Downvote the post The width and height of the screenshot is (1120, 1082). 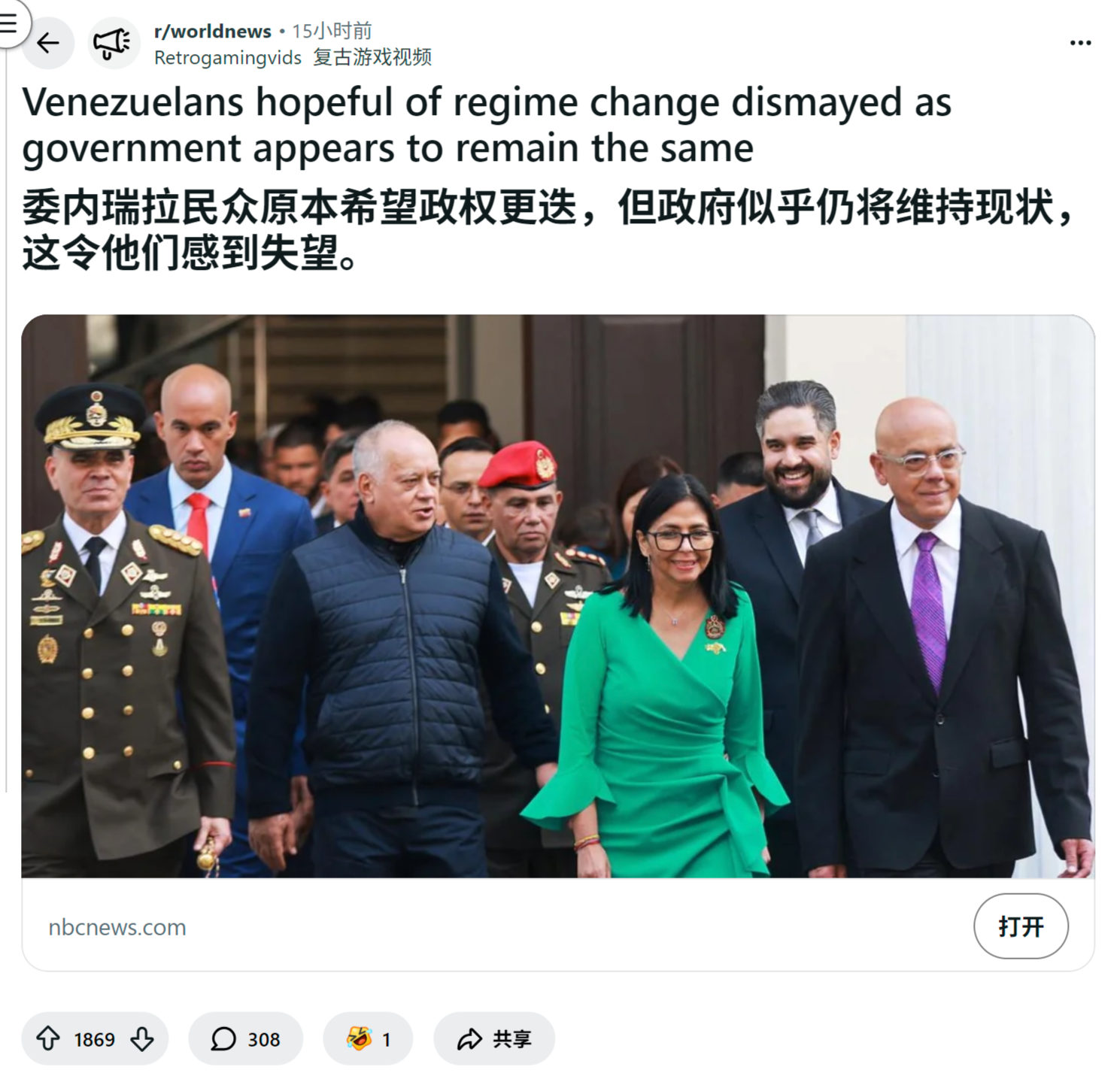pyautogui.click(x=142, y=1038)
